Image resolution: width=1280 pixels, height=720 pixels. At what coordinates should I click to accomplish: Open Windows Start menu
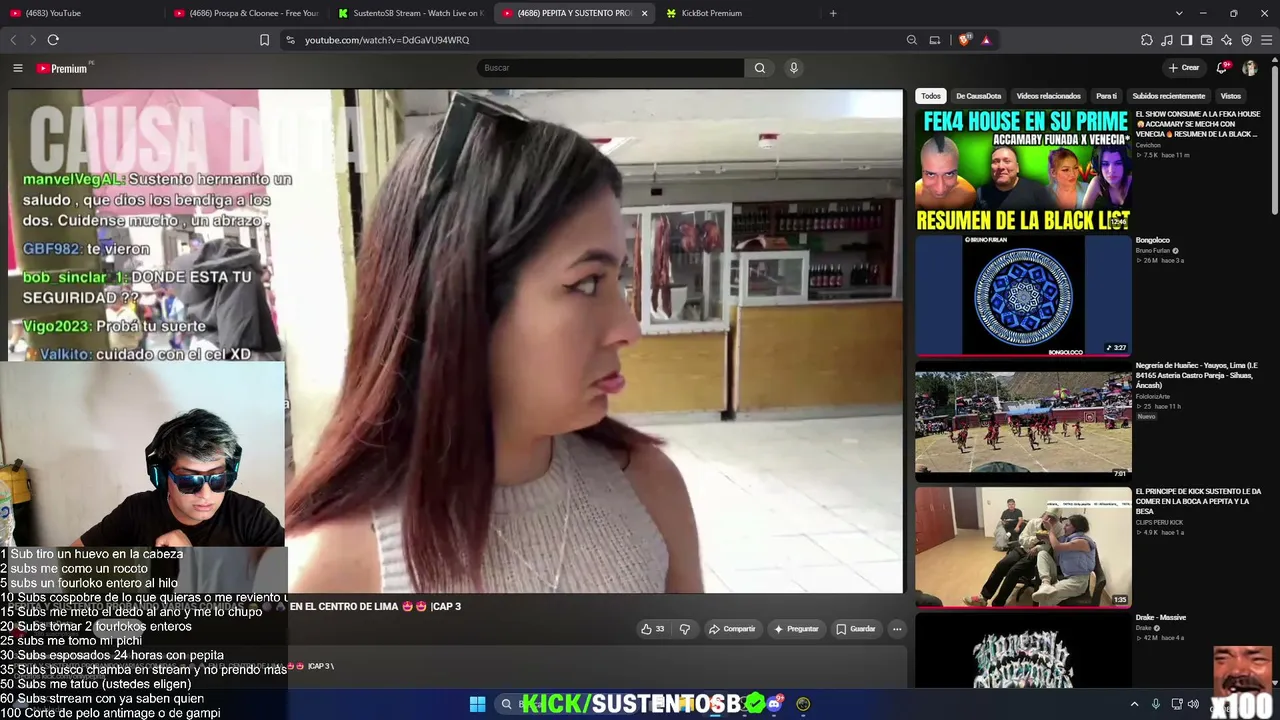[x=477, y=704]
